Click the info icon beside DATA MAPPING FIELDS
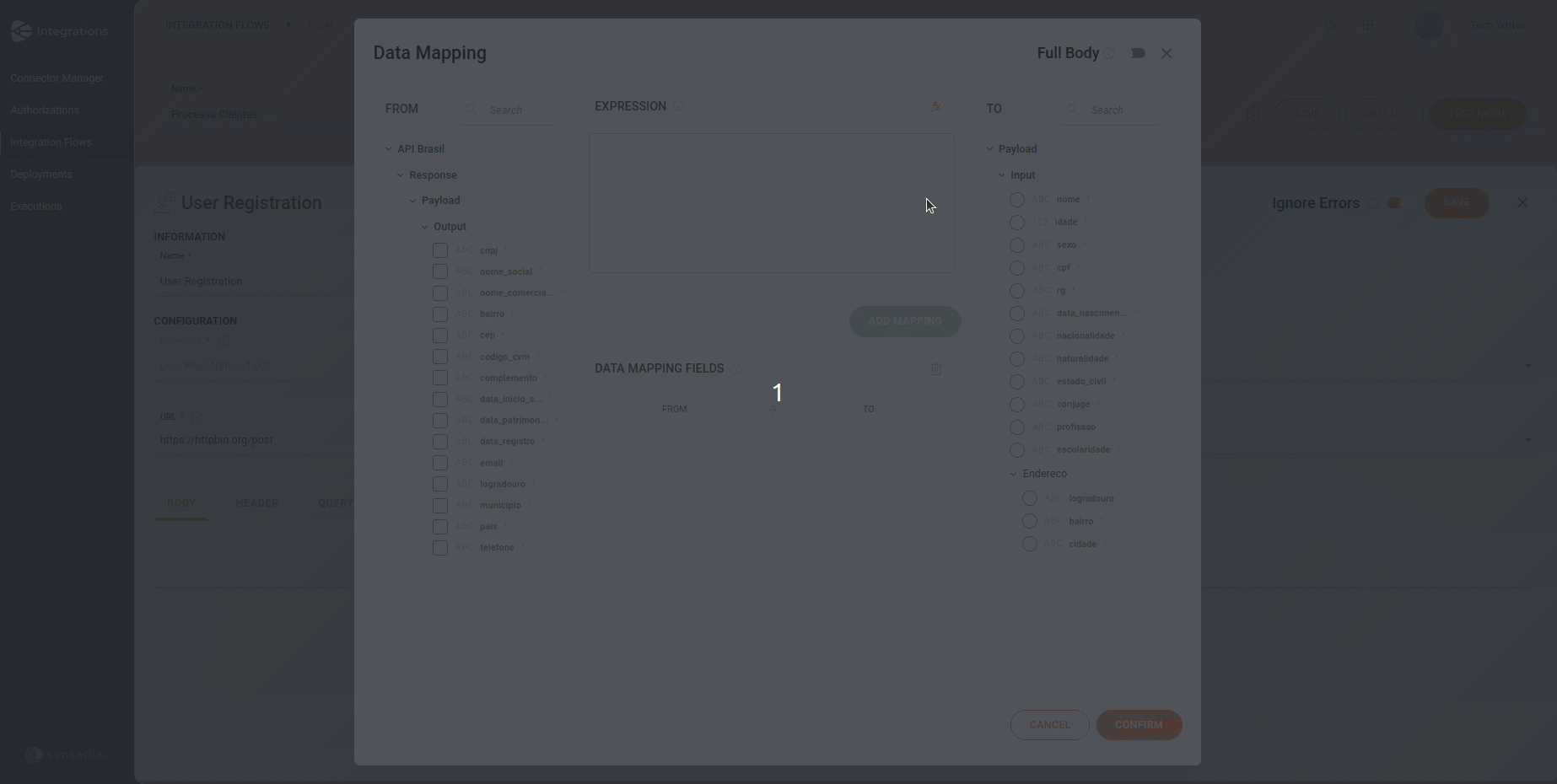Viewport: 1557px width, 784px height. [735, 369]
